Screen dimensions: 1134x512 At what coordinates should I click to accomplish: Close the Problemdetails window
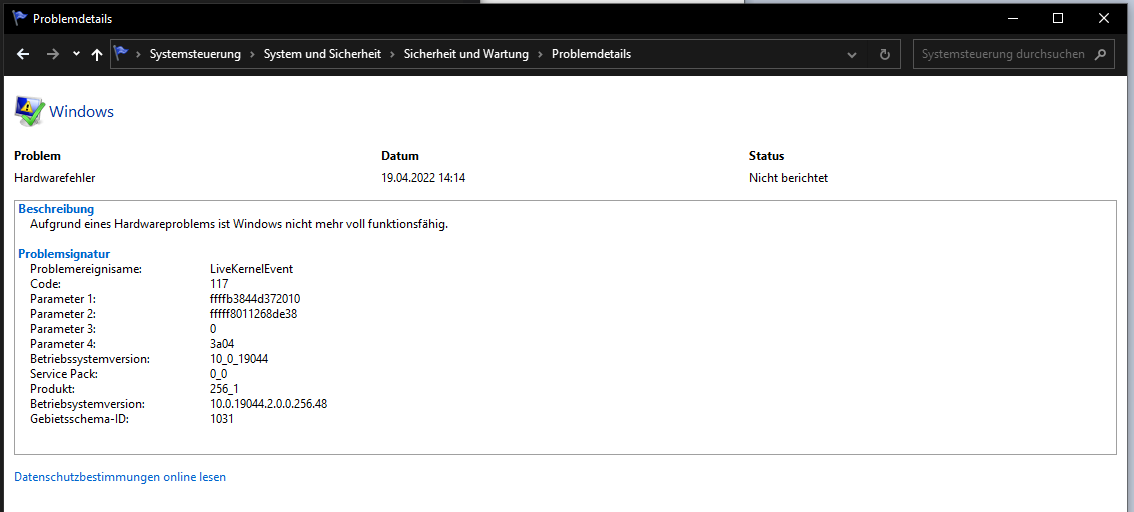tap(1104, 18)
